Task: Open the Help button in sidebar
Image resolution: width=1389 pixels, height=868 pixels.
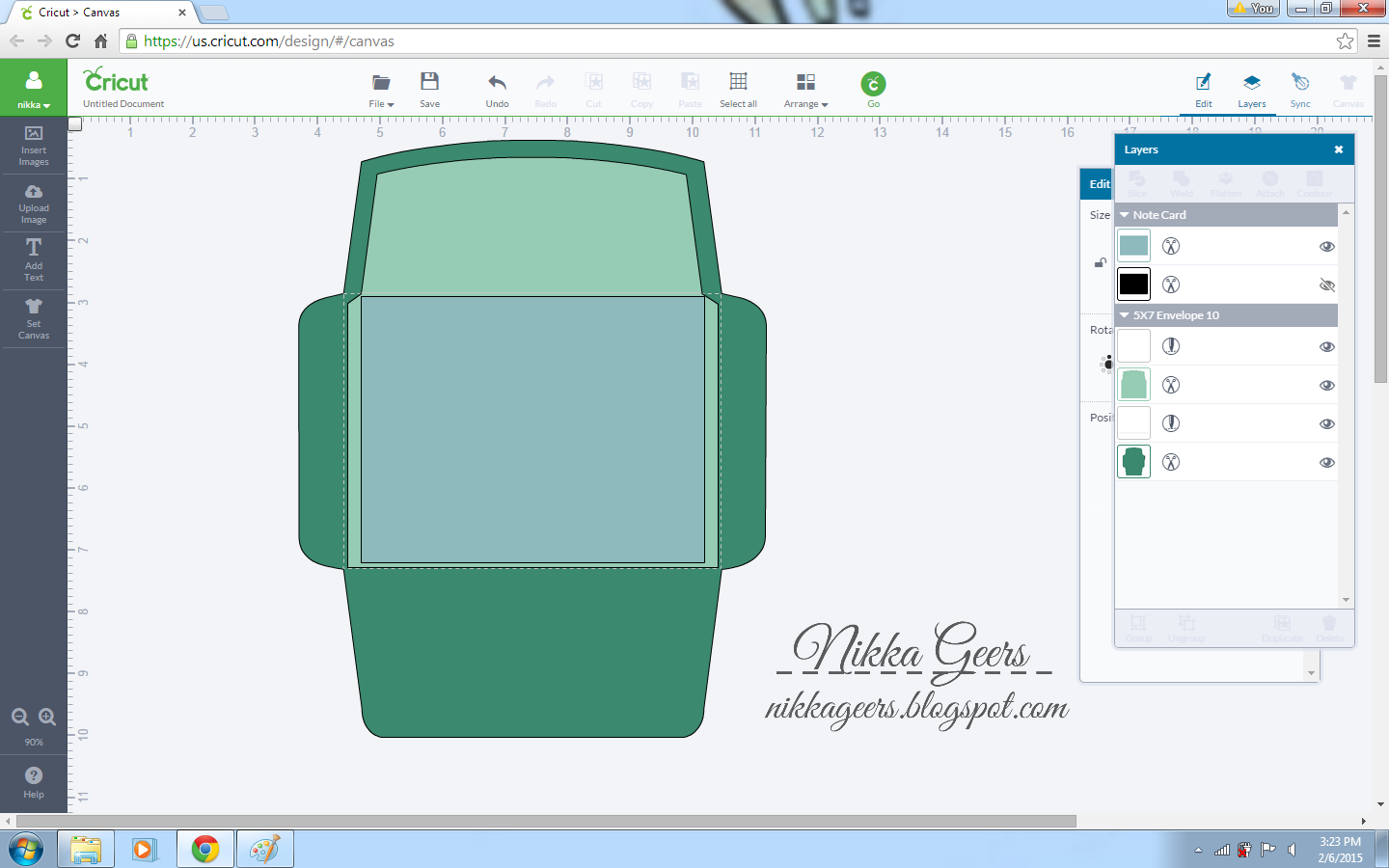Action: click(x=34, y=781)
